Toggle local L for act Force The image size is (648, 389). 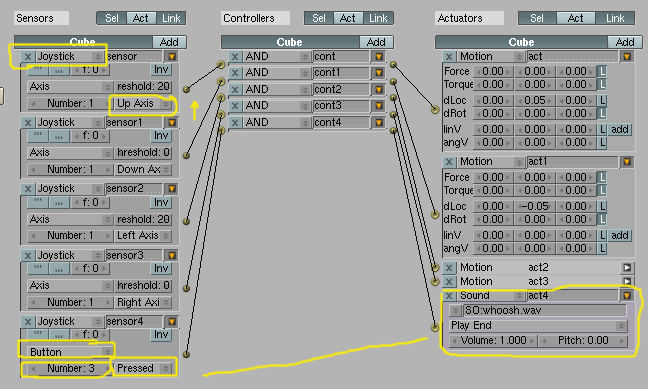coord(603,72)
